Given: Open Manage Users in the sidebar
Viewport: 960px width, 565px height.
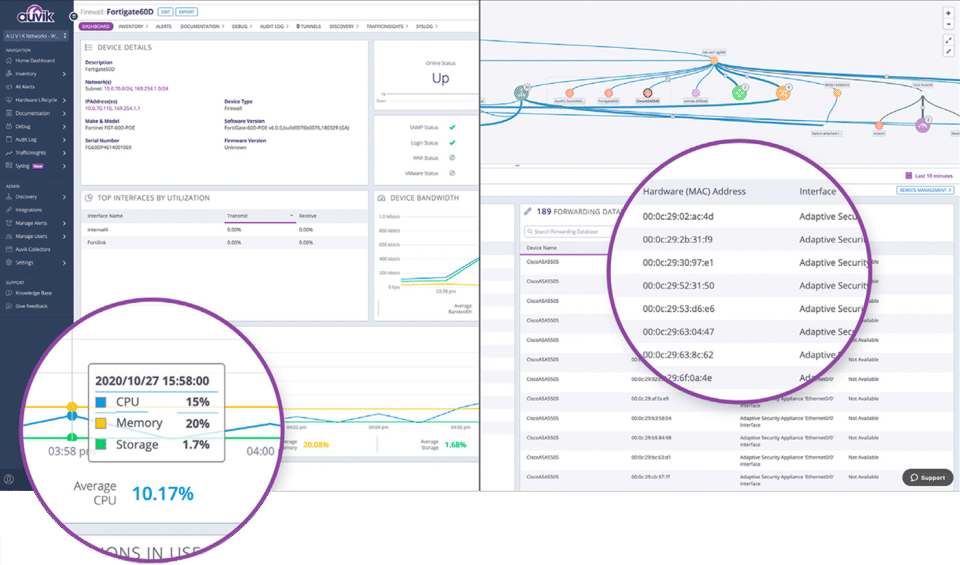Looking at the screenshot, I should click(31, 236).
